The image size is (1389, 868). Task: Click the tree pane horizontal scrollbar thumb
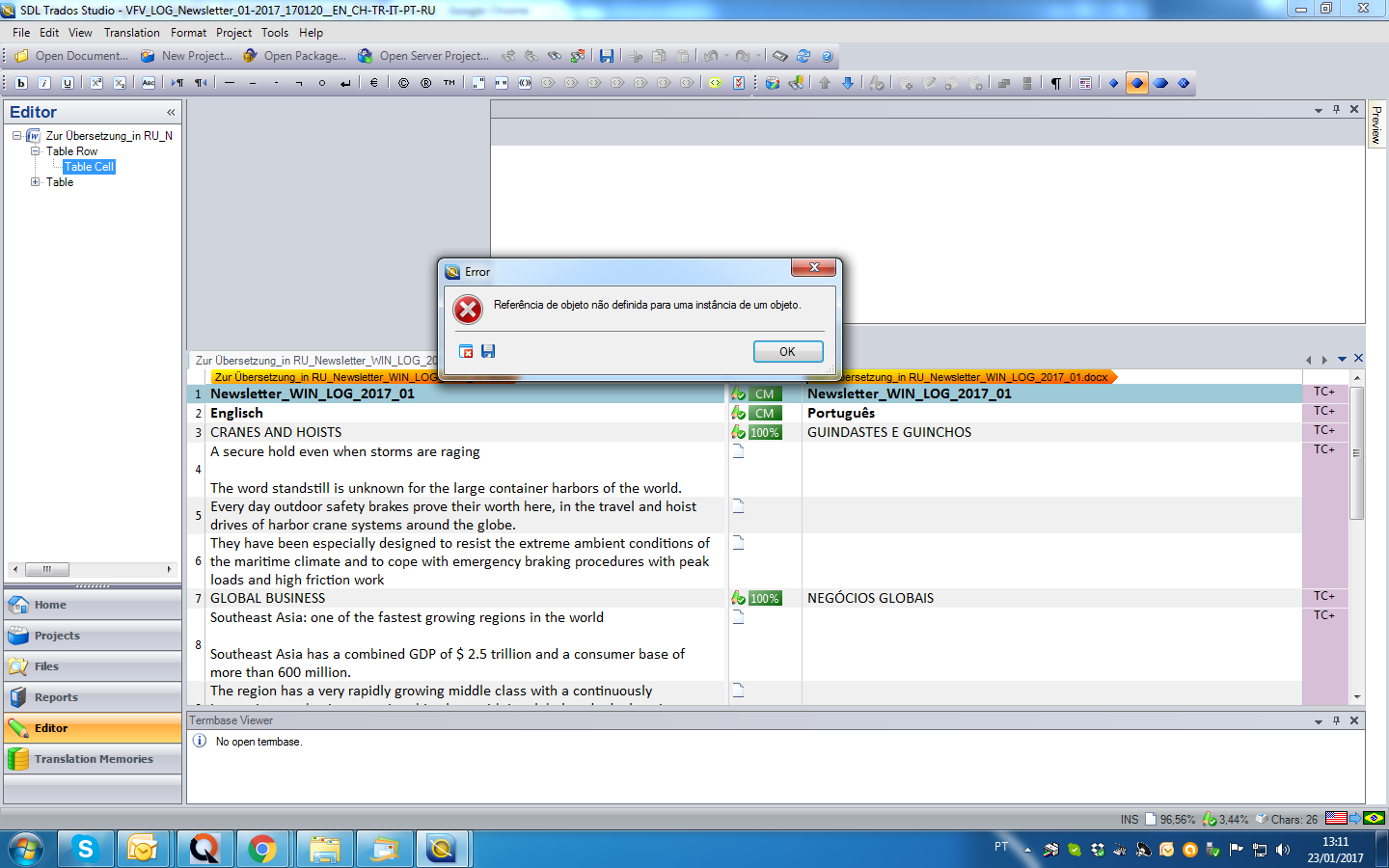click(47, 569)
